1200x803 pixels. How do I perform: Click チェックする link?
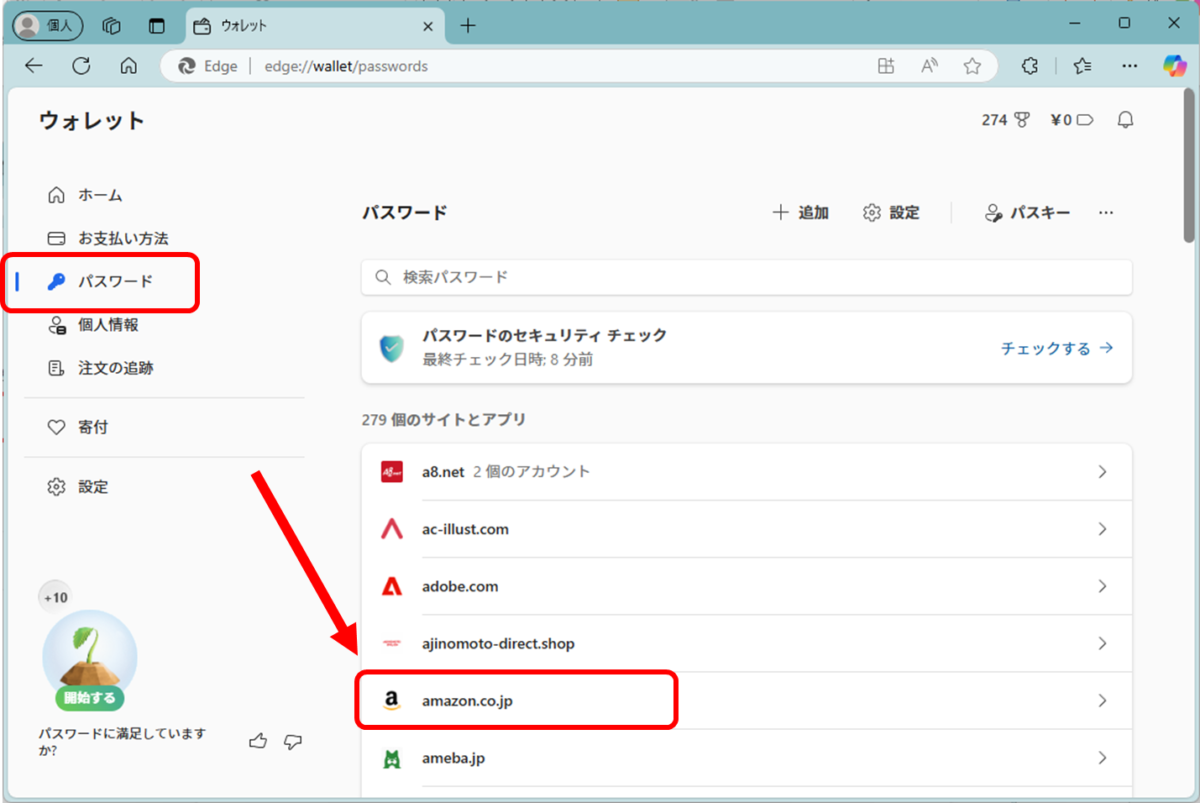(1057, 348)
